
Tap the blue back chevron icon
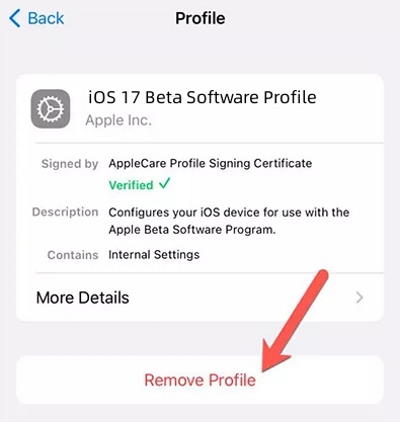pyautogui.click(x=15, y=18)
